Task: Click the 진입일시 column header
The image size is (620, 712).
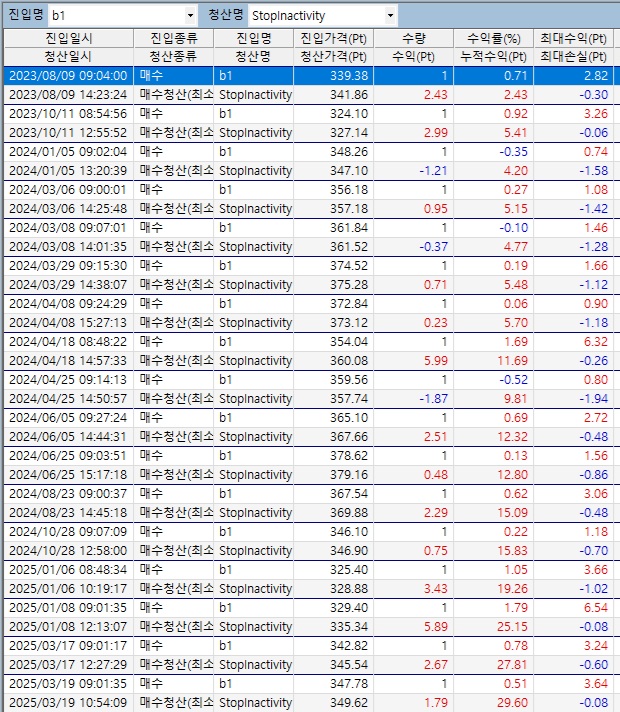Action: (x=67, y=38)
